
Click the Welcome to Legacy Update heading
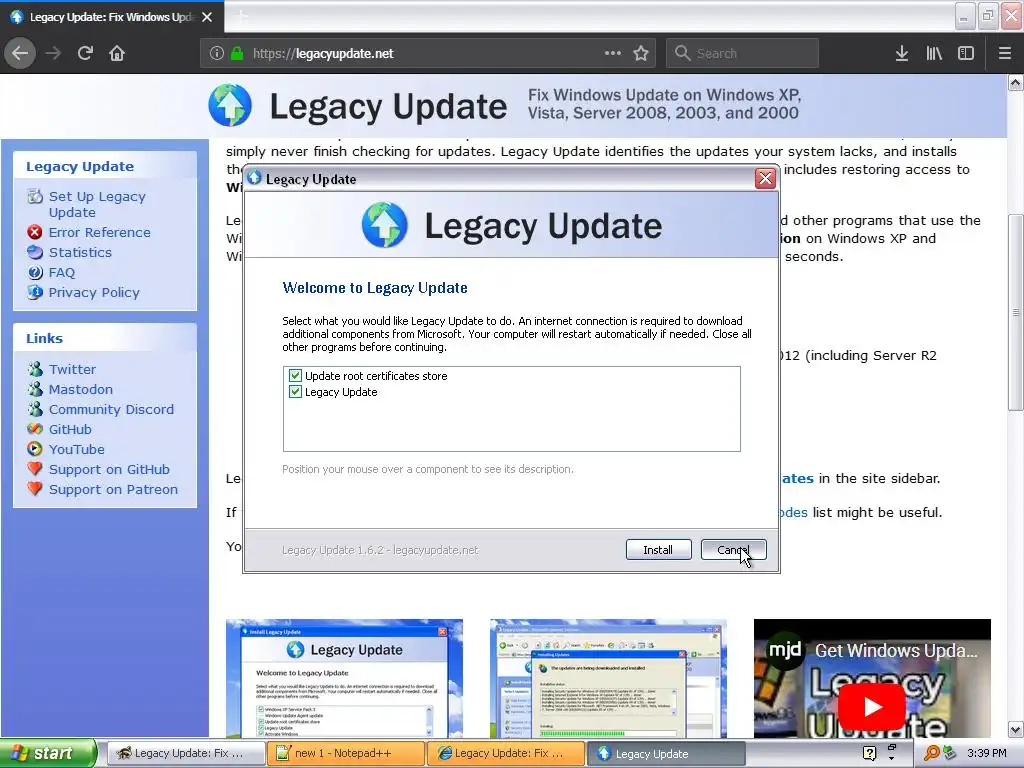pyautogui.click(x=375, y=288)
